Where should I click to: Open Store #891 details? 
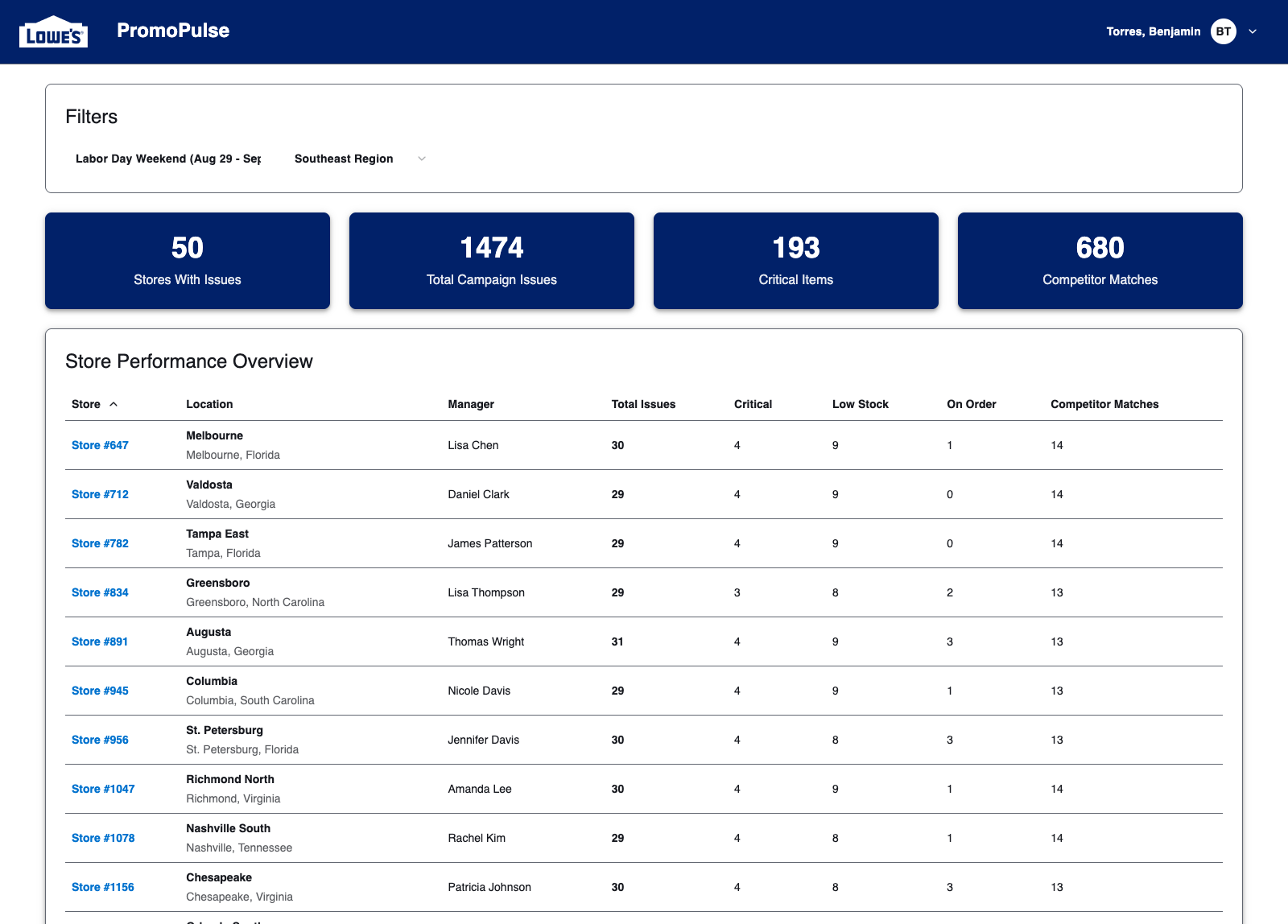pyautogui.click(x=99, y=641)
